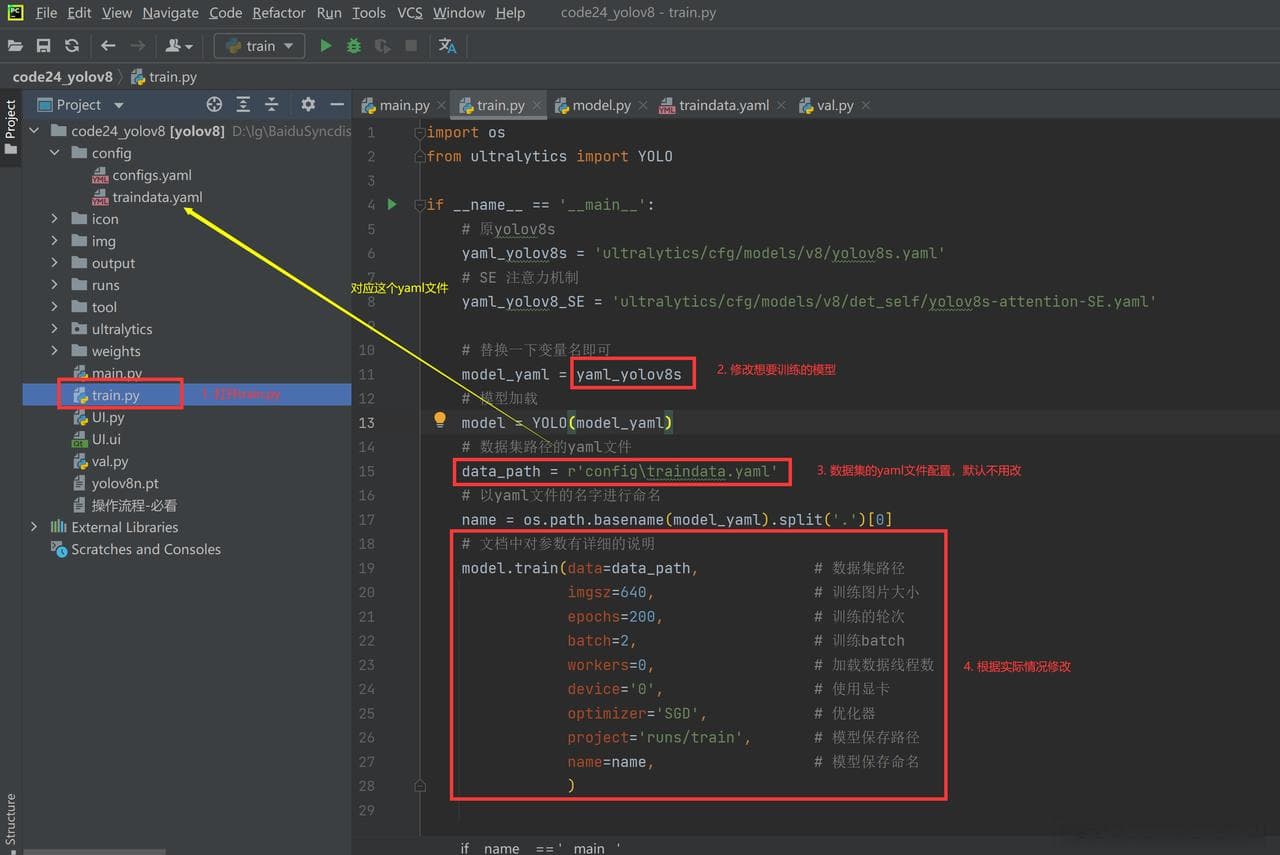Viewport: 1280px width, 855px height.
Task: Open the VCS menu
Action: click(410, 13)
